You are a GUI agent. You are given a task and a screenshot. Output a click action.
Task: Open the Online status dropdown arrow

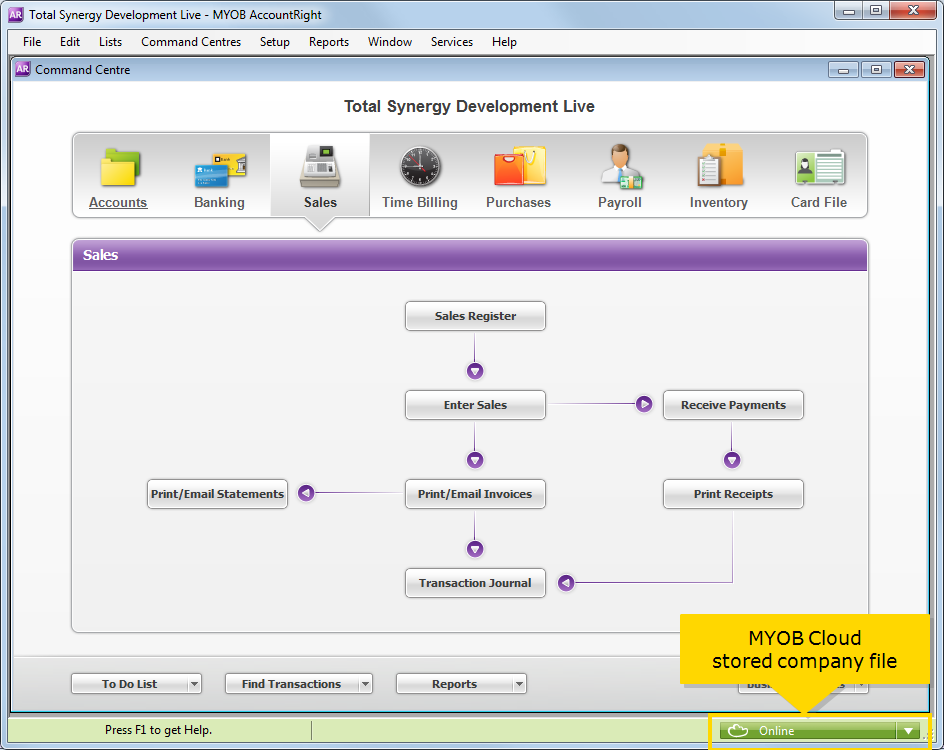[x=909, y=730]
